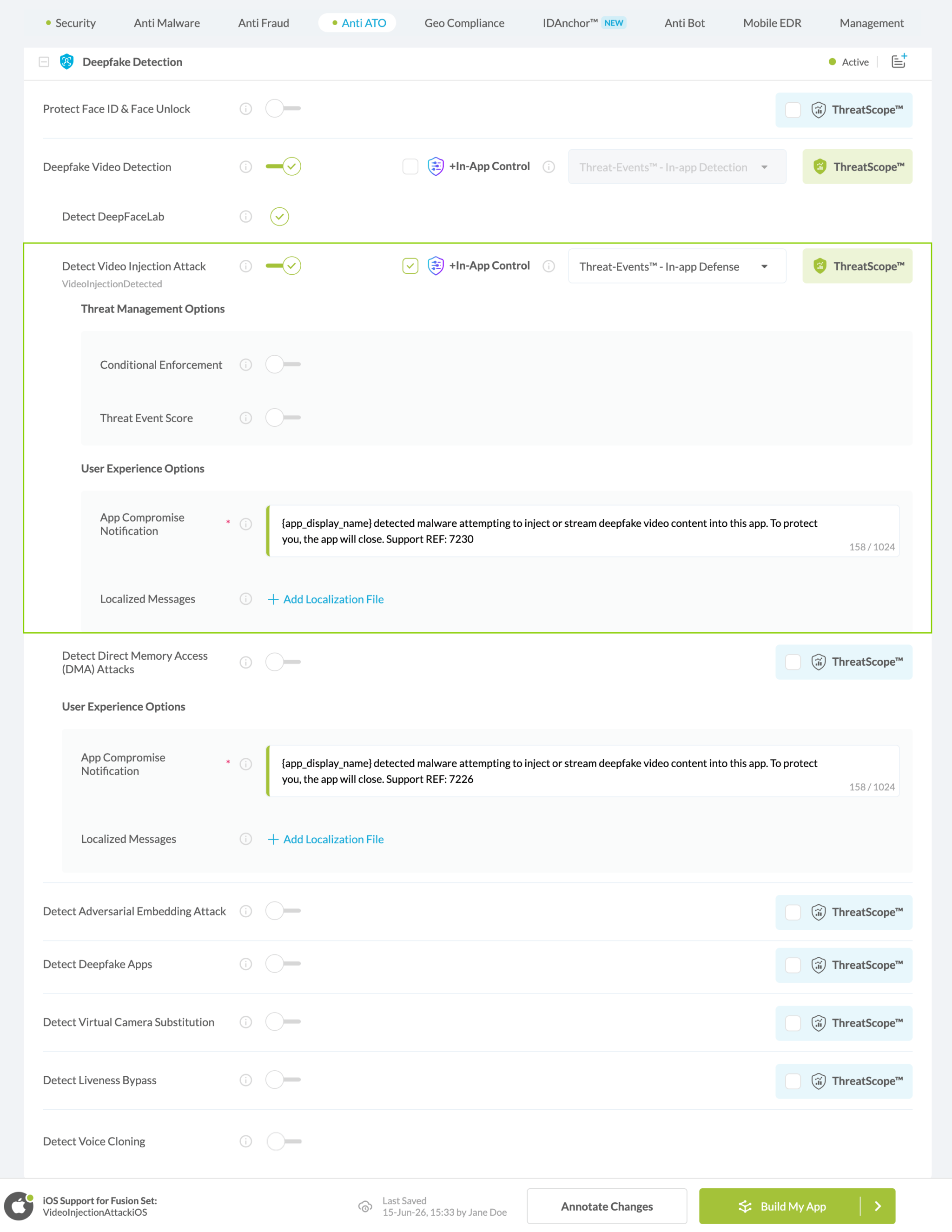
Task: Add Localization File under DMA Attacks
Action: [325, 839]
